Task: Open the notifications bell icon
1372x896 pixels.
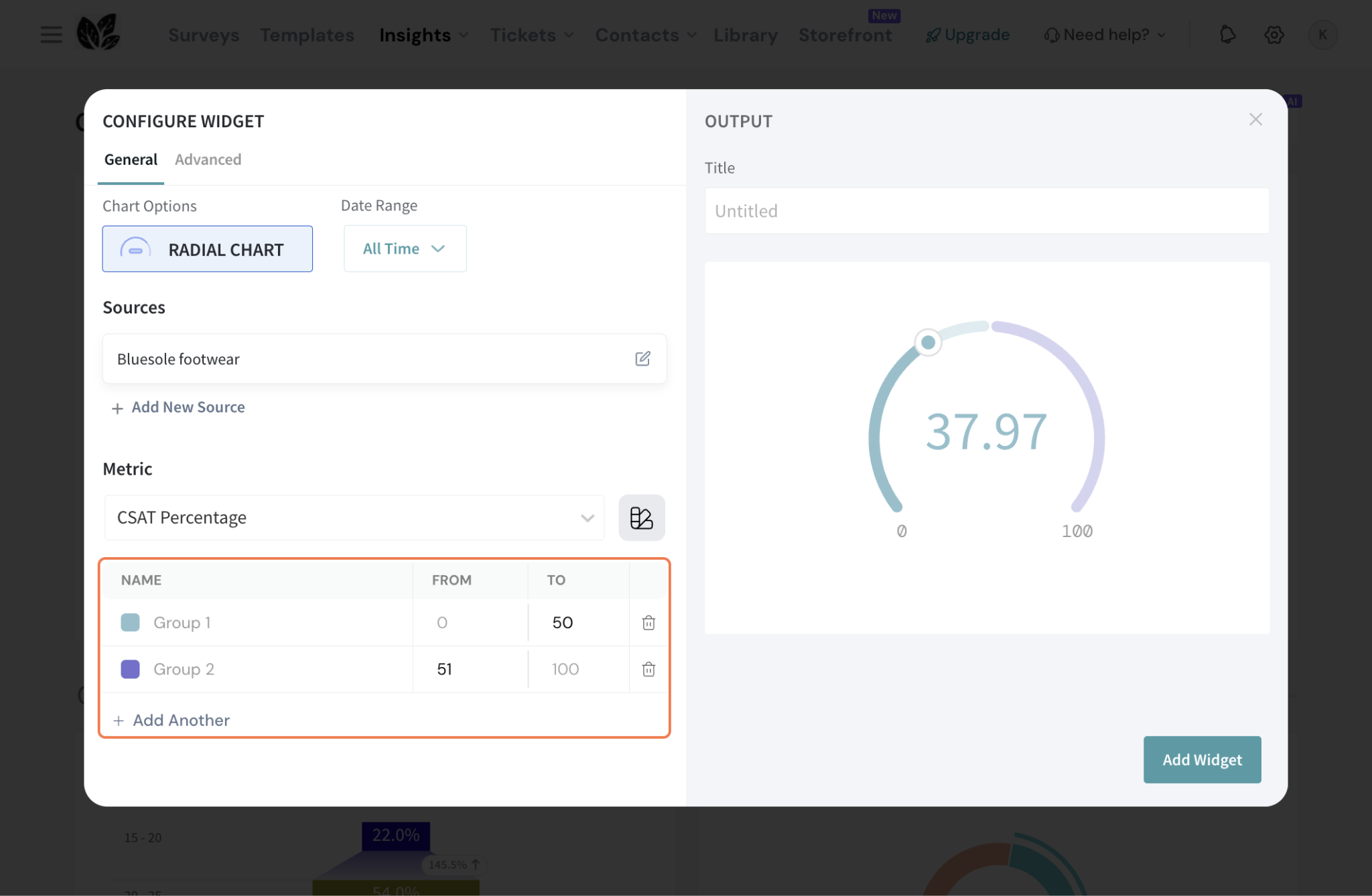Action: (1227, 35)
